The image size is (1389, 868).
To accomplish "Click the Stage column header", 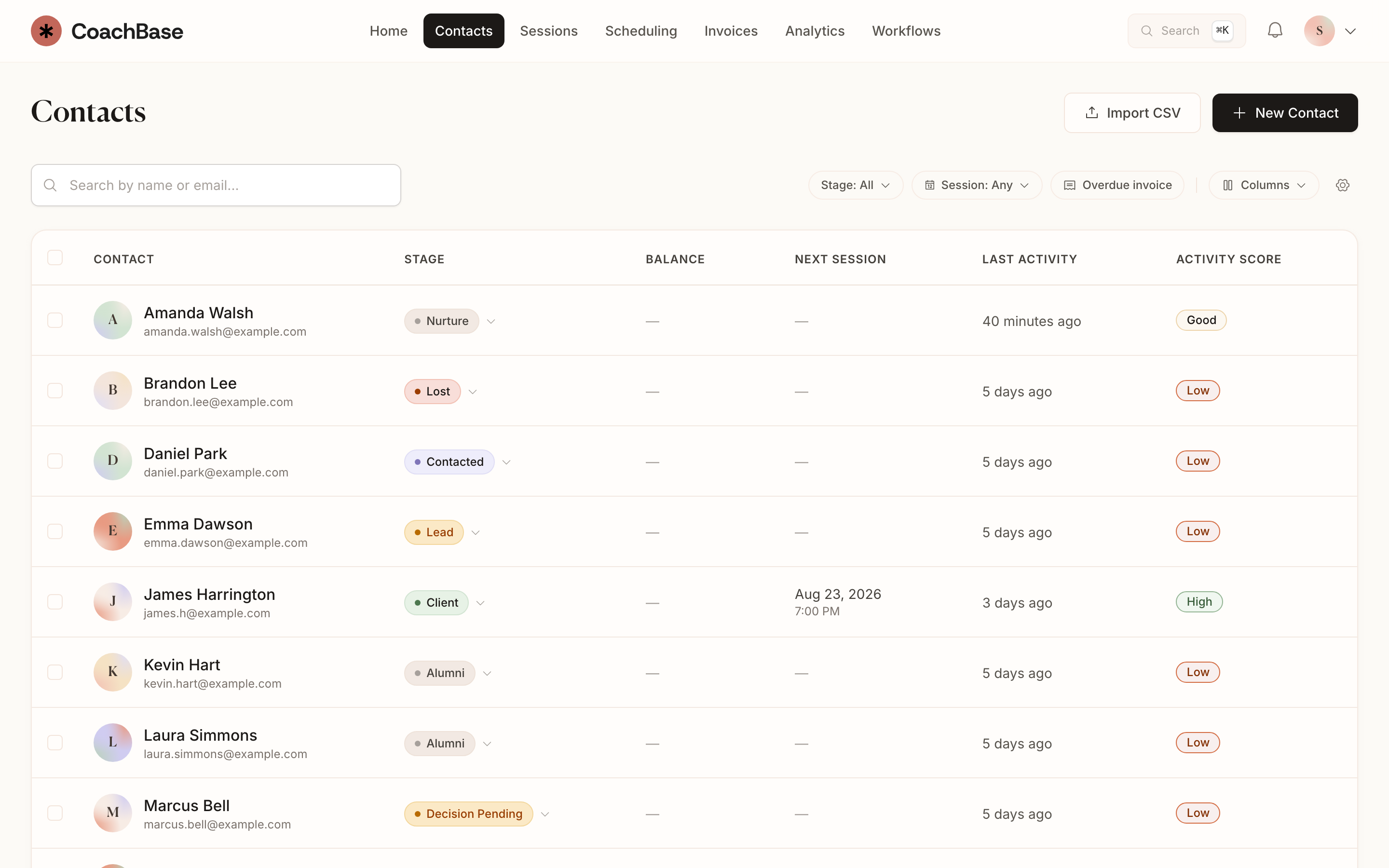I will (424, 259).
